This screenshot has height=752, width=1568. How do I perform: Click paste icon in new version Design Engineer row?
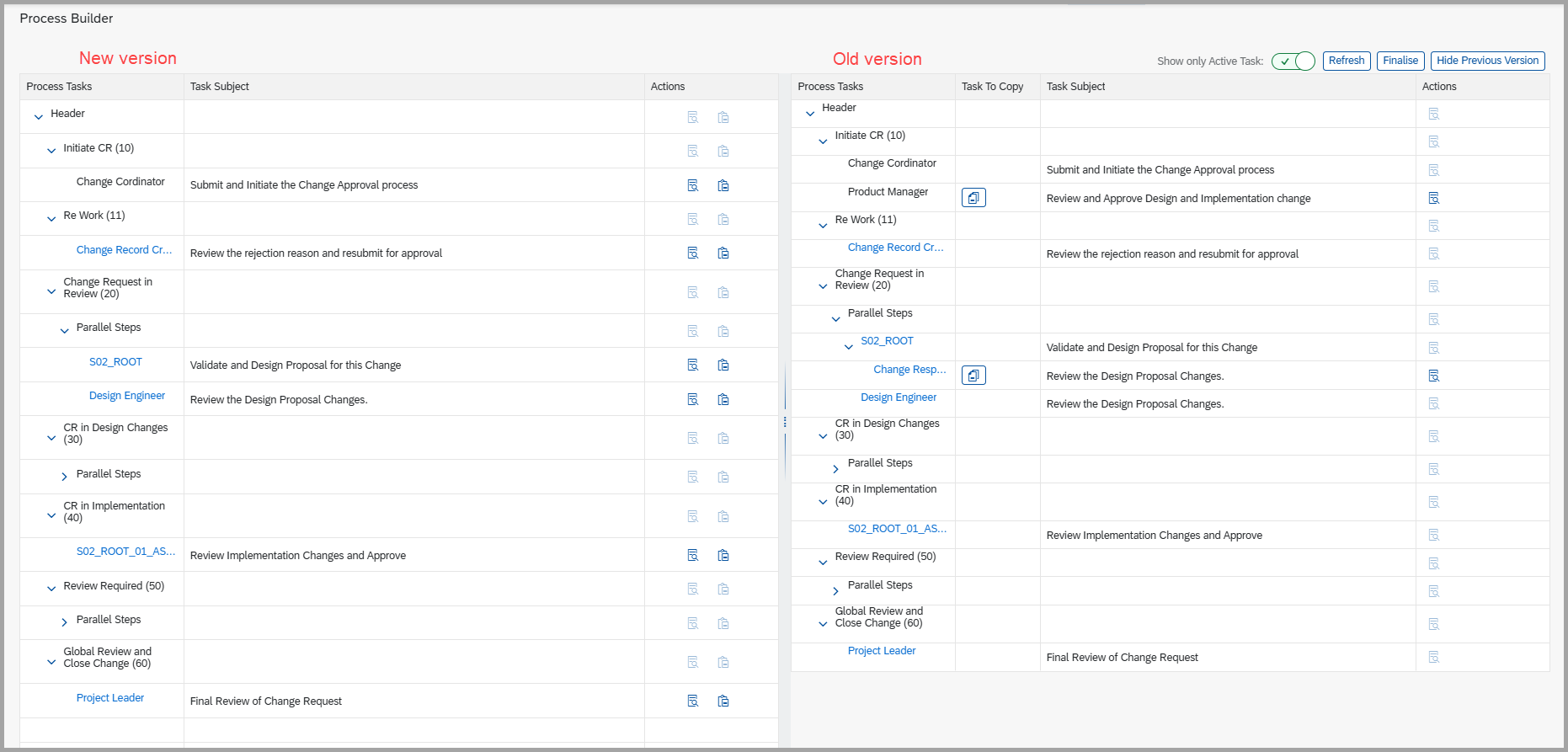723,399
